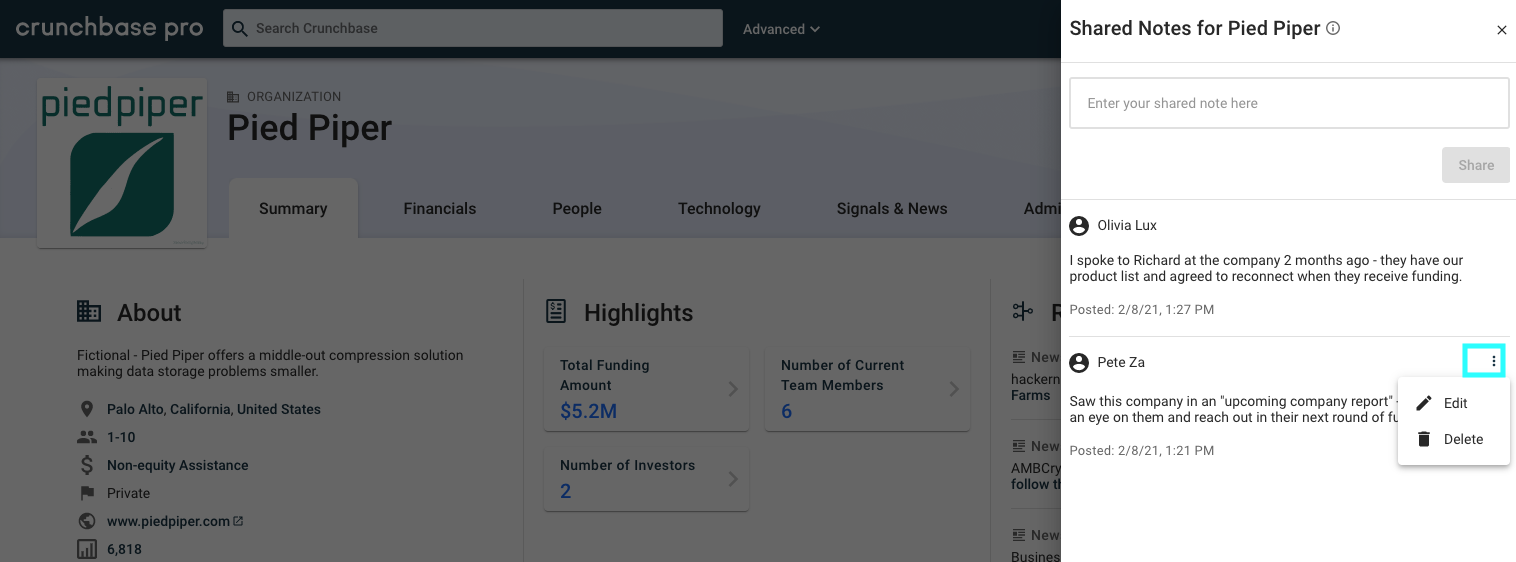Click the investors count 2

(x=565, y=491)
